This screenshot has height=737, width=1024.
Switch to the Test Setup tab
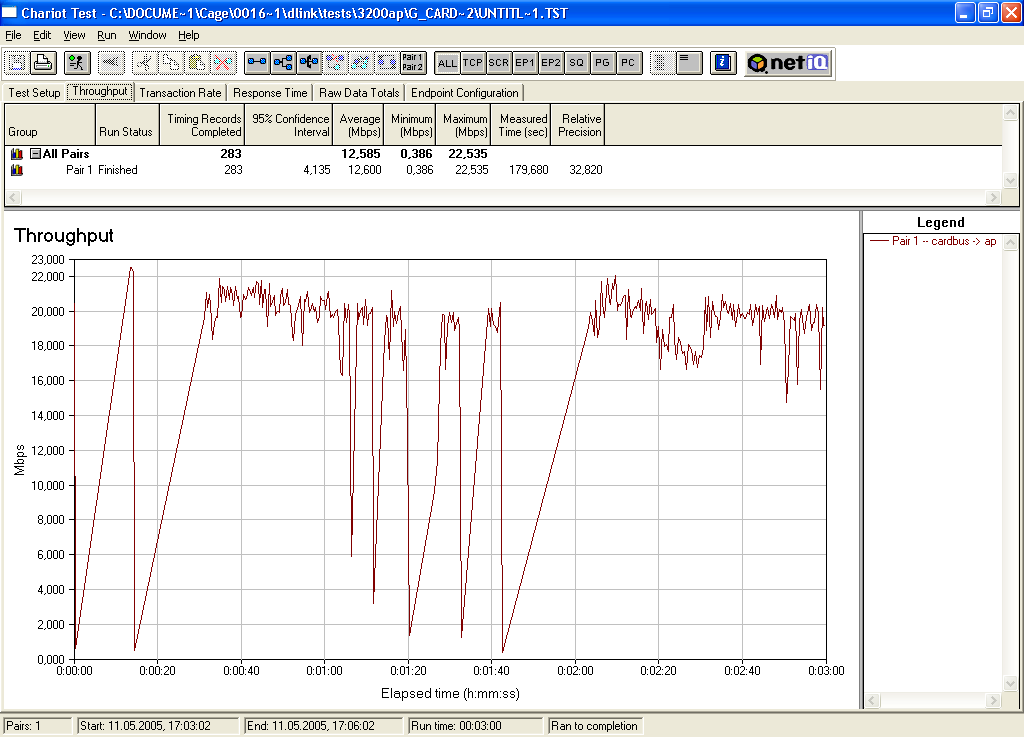(34, 93)
